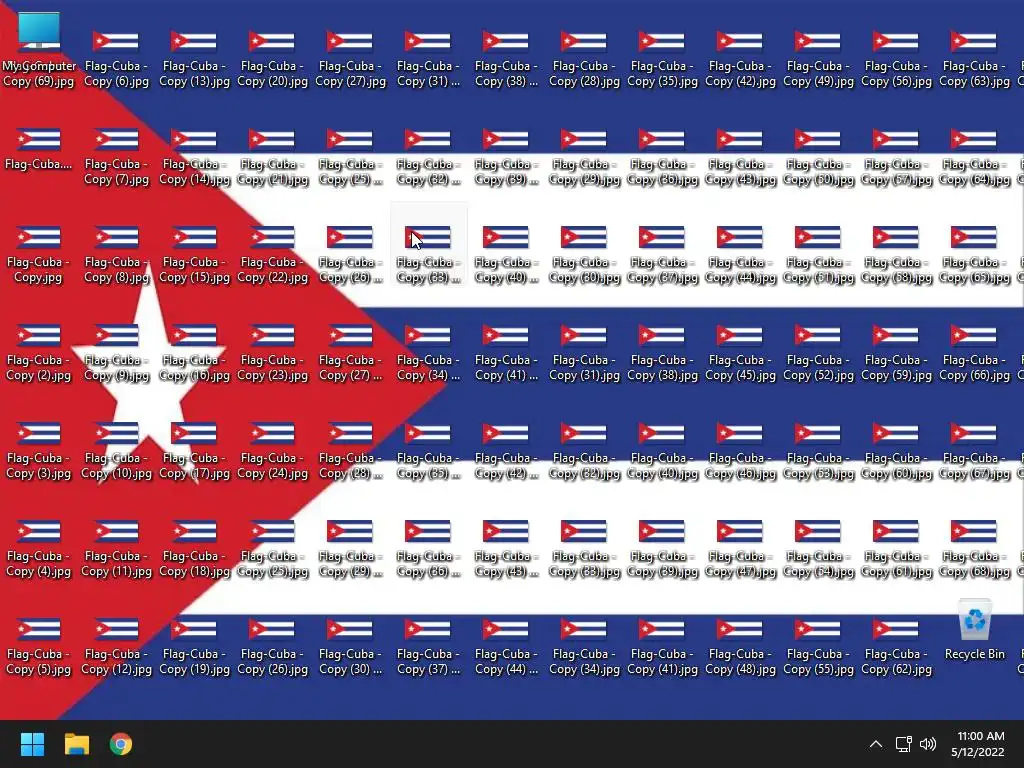Select Flag-Cuba - Copy (19).jpg

click(194, 647)
